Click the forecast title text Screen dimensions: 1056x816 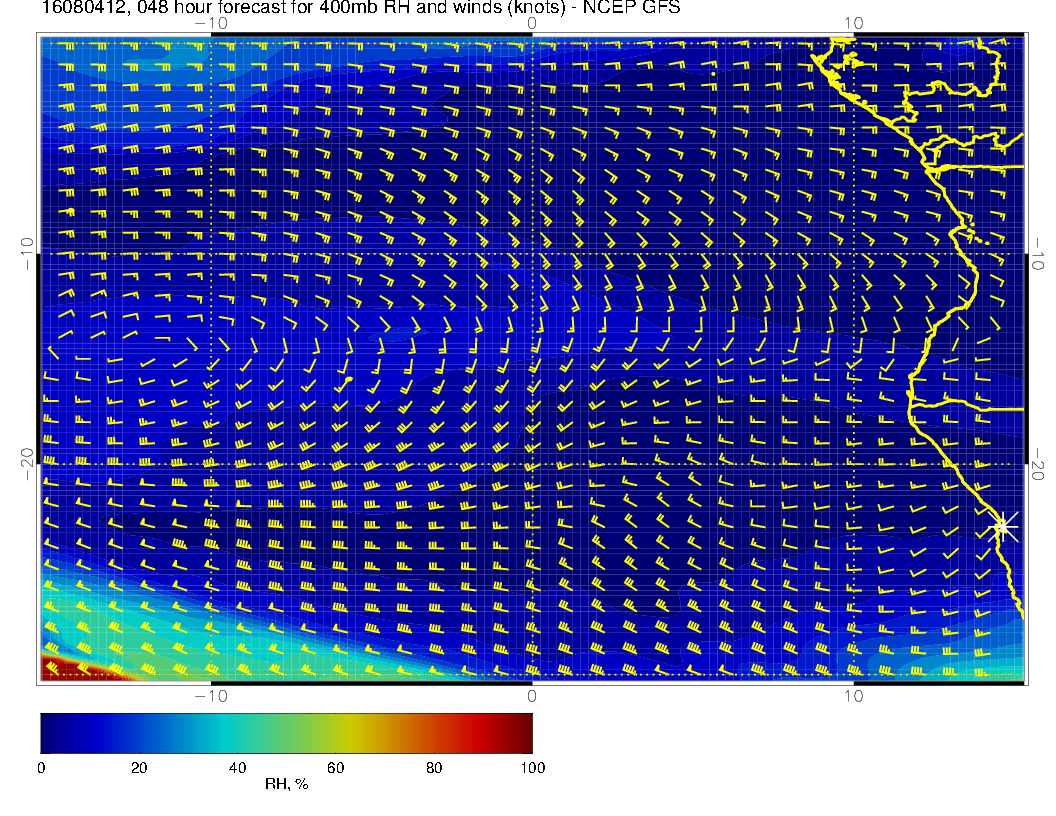point(361,7)
